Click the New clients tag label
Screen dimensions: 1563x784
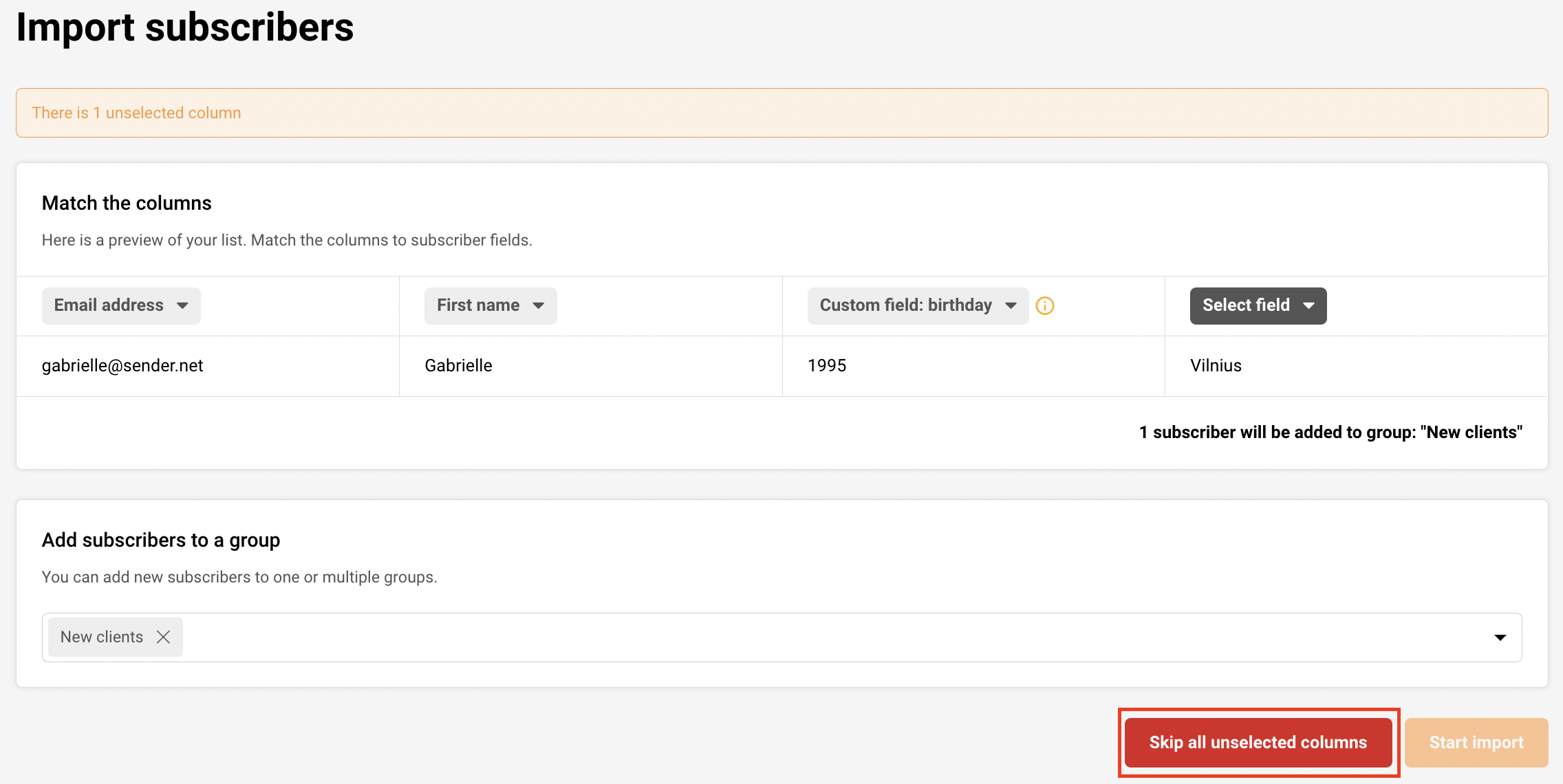pyautogui.click(x=102, y=637)
